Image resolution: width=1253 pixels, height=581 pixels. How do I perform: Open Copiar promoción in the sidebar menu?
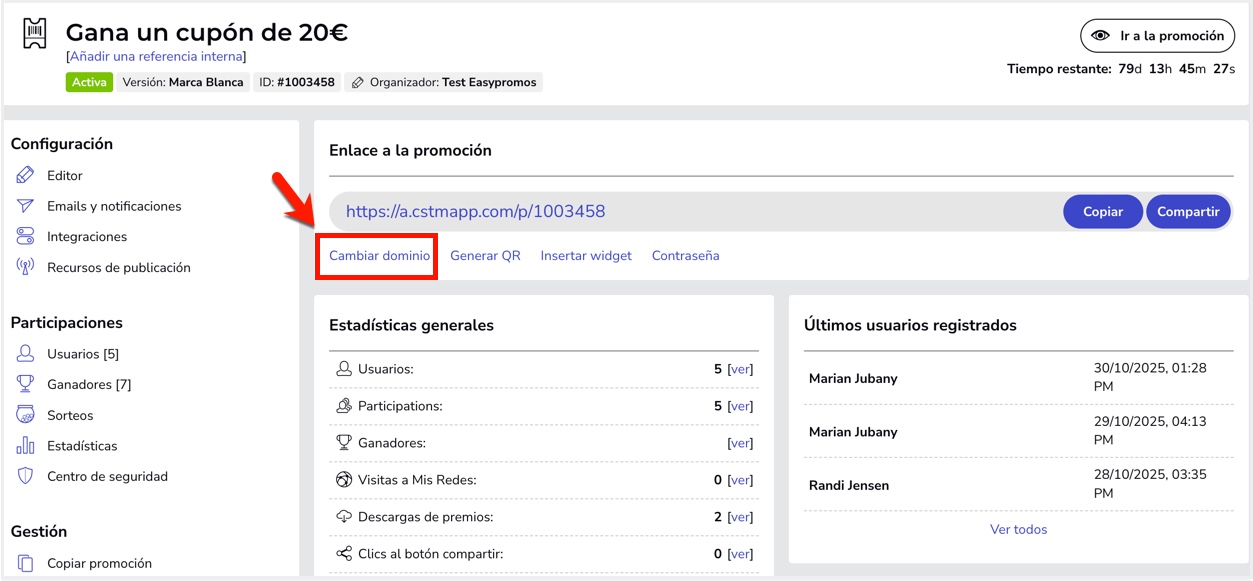point(99,564)
